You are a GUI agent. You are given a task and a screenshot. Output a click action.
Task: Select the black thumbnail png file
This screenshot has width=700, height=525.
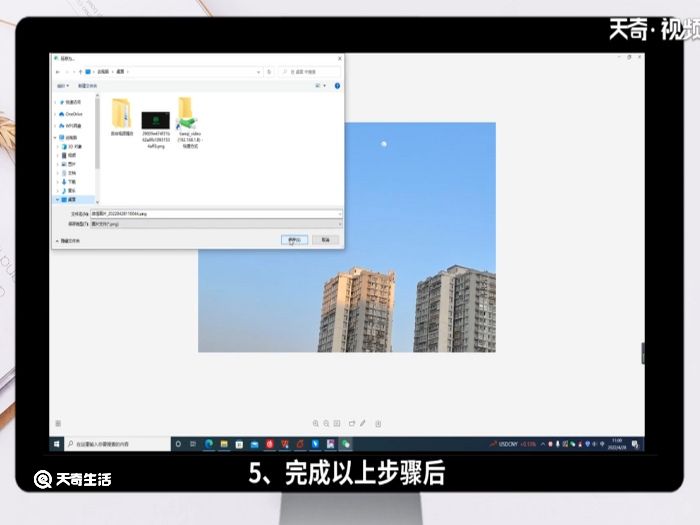coord(156,129)
